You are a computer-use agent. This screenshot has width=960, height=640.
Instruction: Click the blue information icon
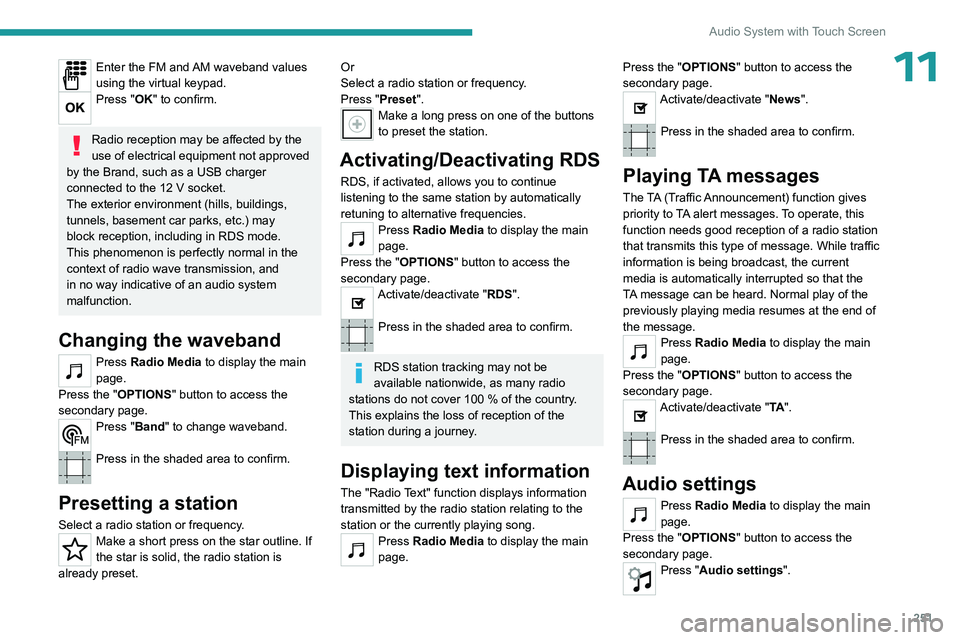click(x=359, y=373)
